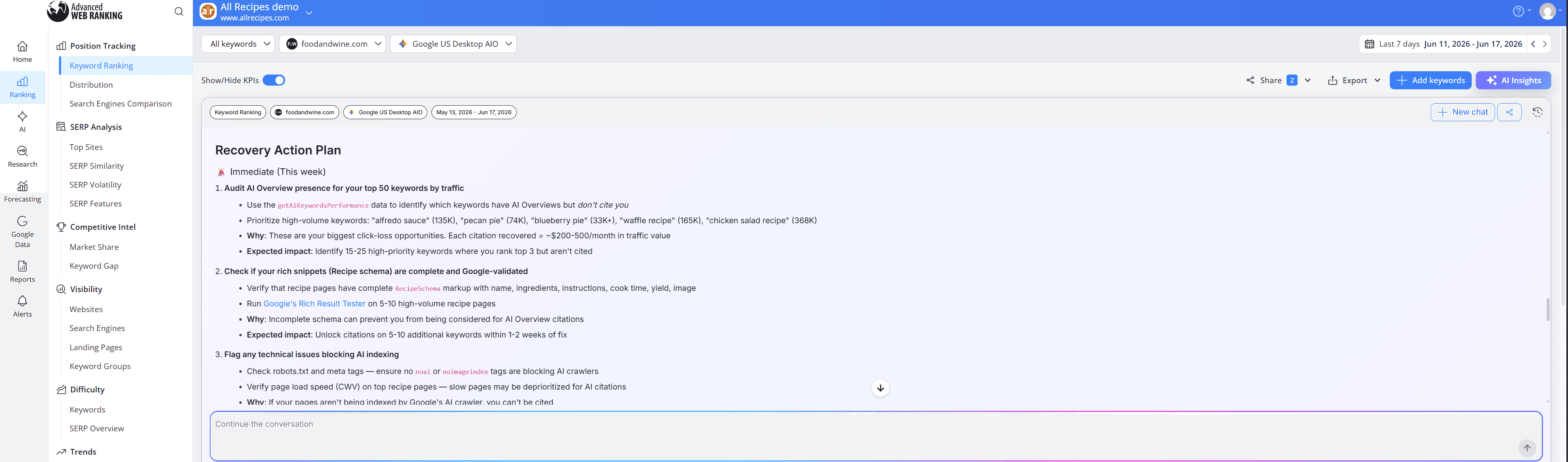This screenshot has height=462, width=1568.
Task: Click the Advanced Web Ranking logo
Action: point(85,11)
